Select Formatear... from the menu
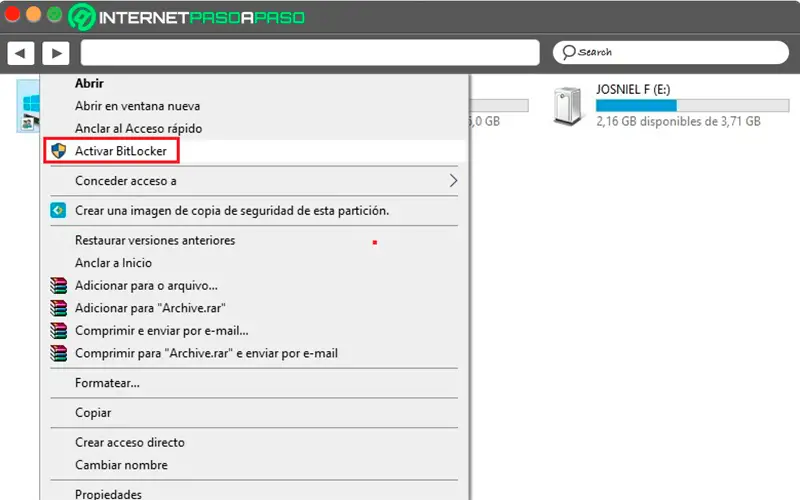The height and width of the screenshot is (500, 800). tap(107, 383)
